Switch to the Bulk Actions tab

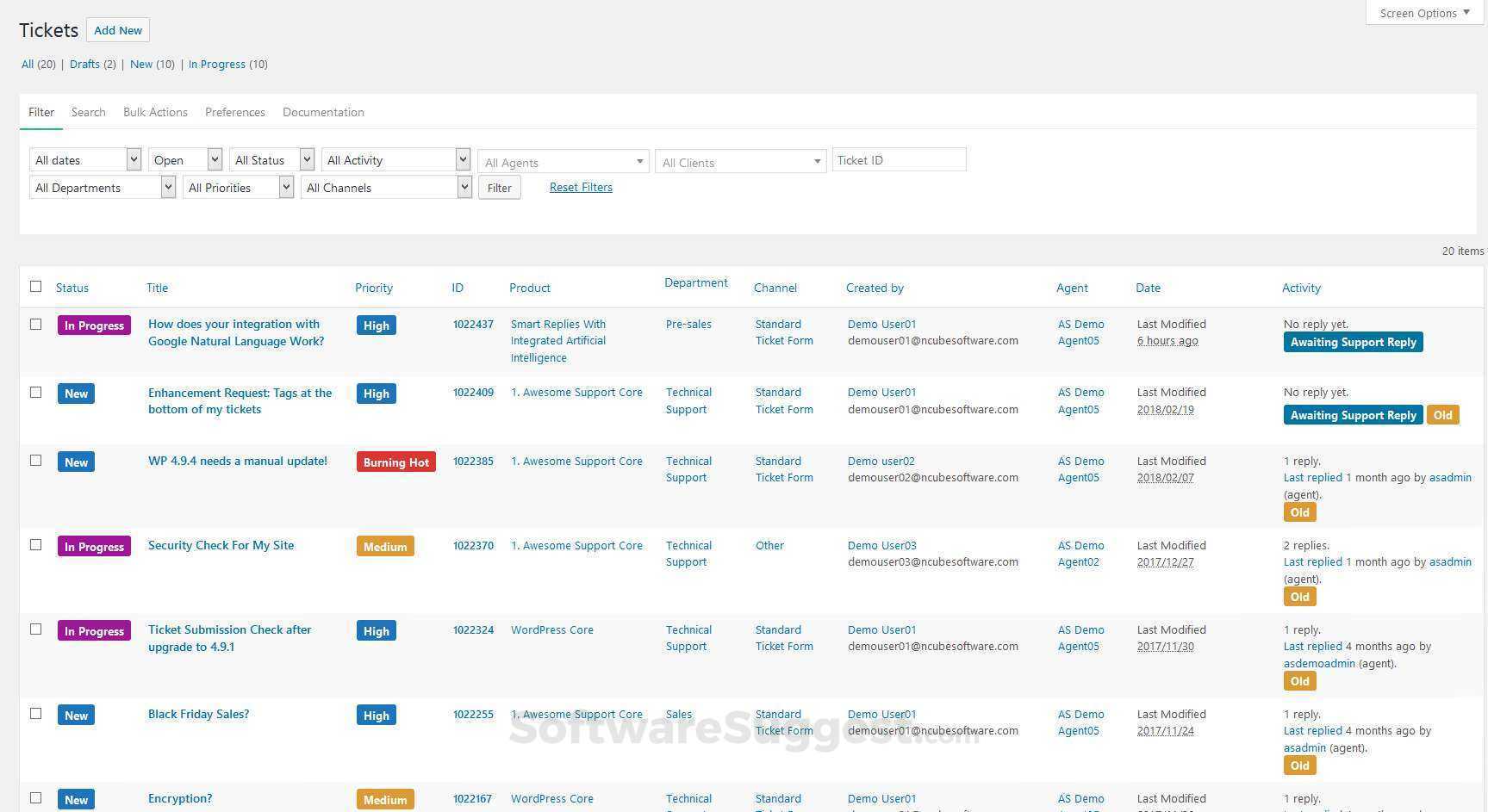[155, 112]
